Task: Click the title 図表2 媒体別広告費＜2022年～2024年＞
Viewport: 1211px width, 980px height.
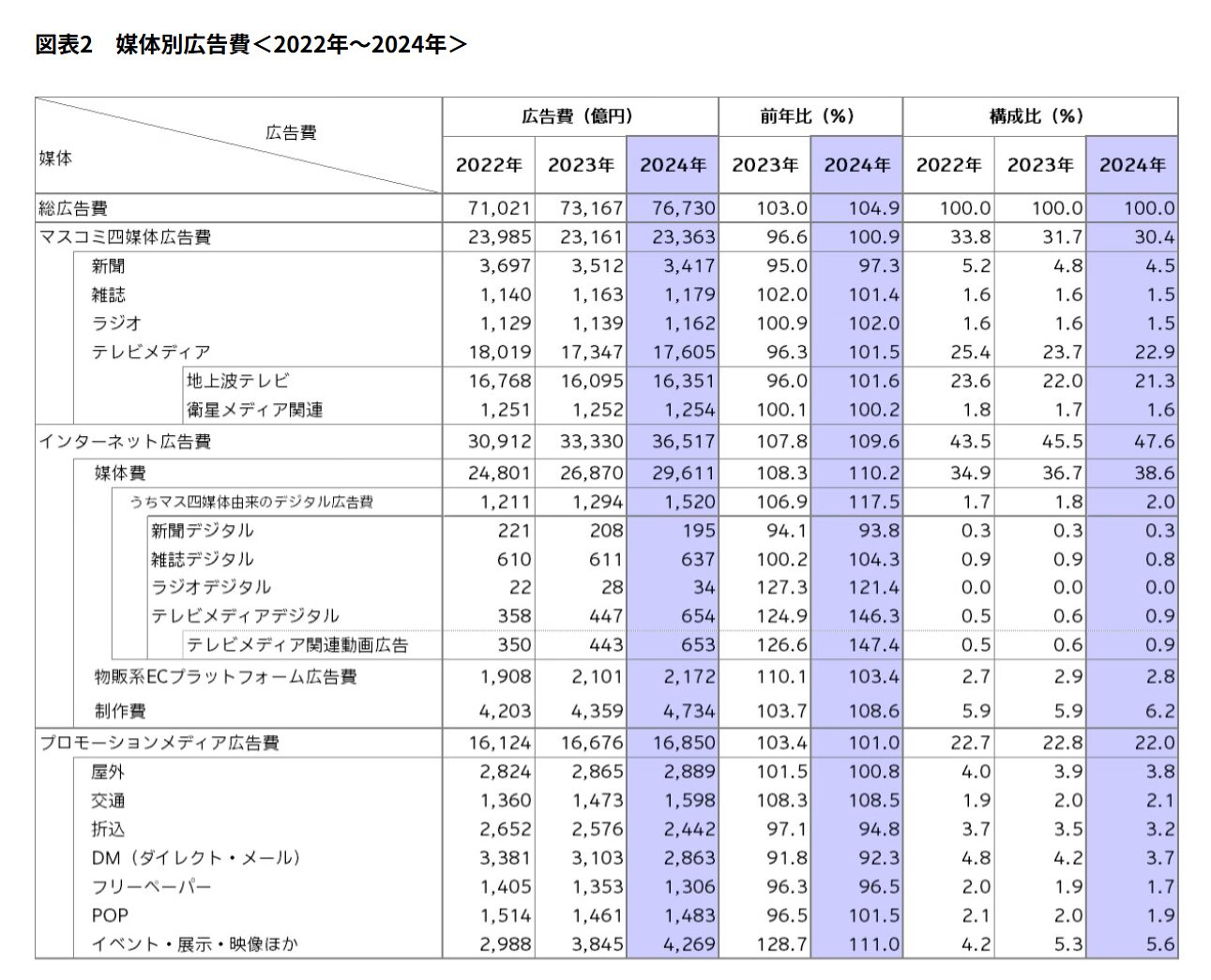Action: point(251,44)
